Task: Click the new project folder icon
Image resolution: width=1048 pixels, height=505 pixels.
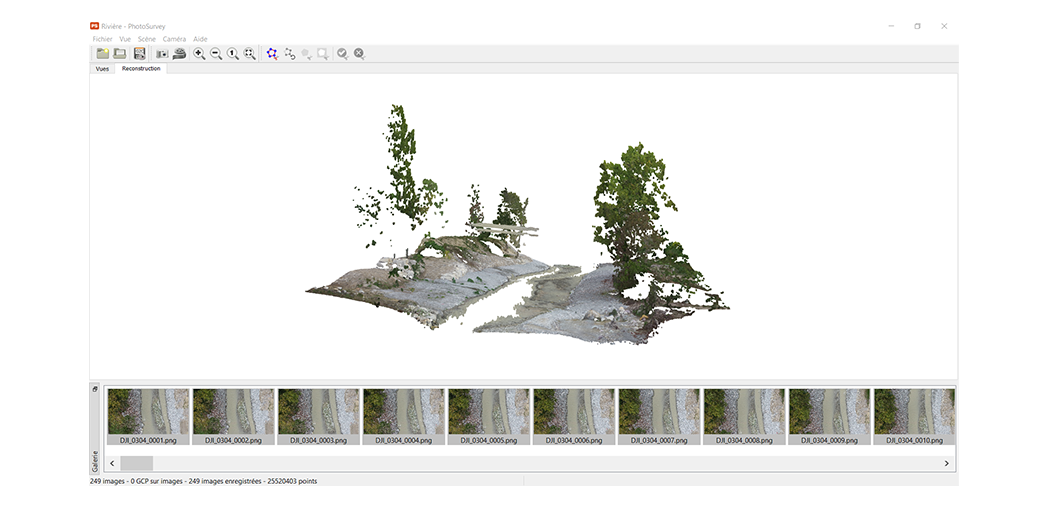Action: coord(102,54)
